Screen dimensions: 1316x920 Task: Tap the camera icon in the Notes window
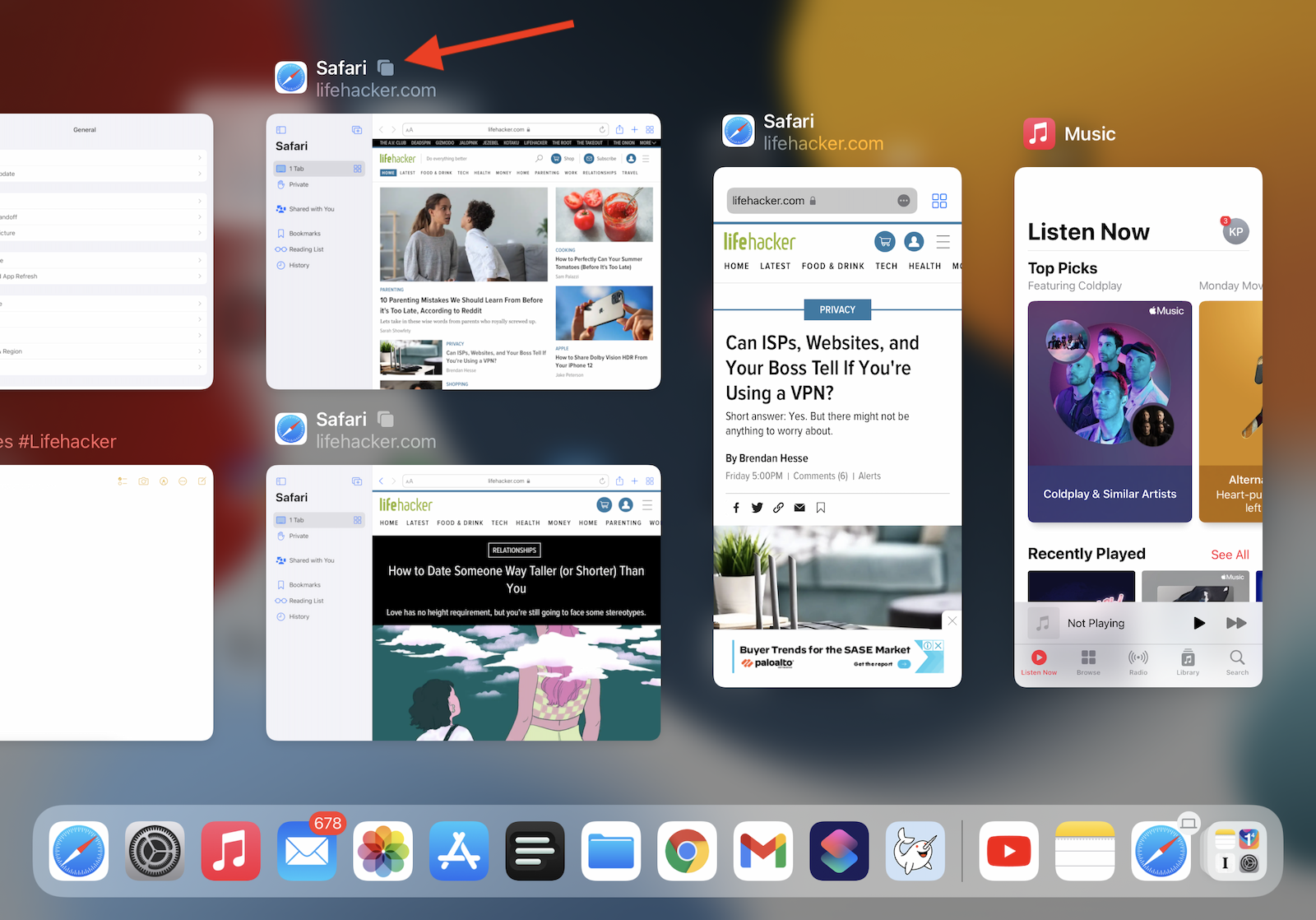click(x=143, y=481)
